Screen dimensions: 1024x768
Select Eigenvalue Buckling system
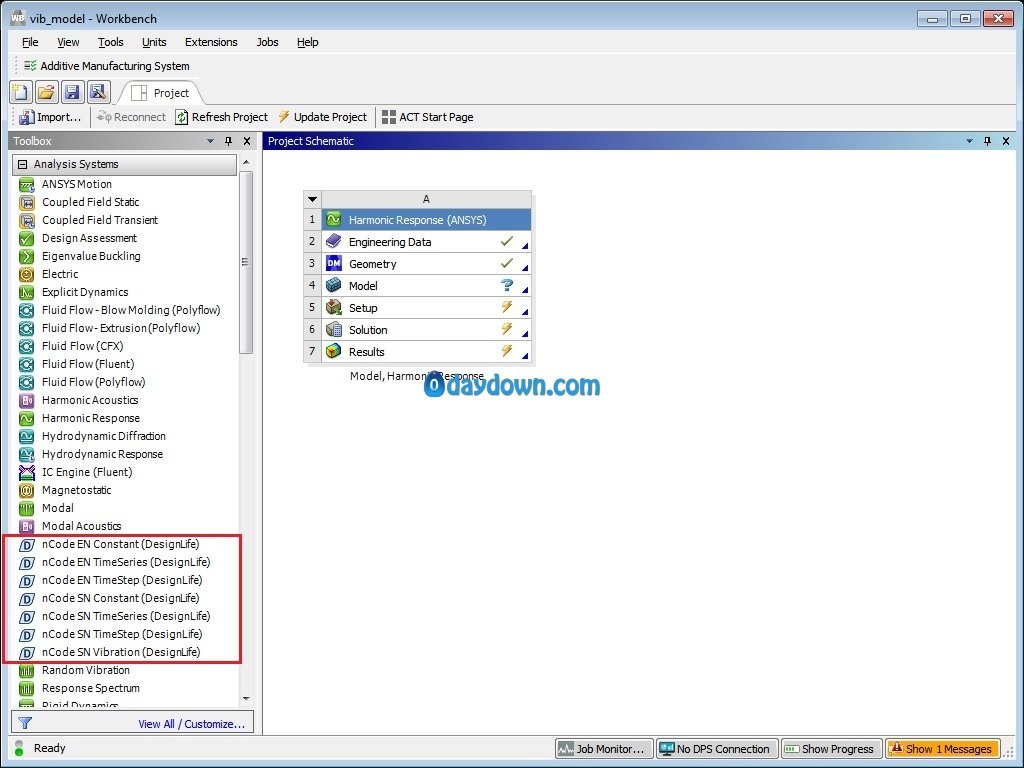[x=91, y=256]
